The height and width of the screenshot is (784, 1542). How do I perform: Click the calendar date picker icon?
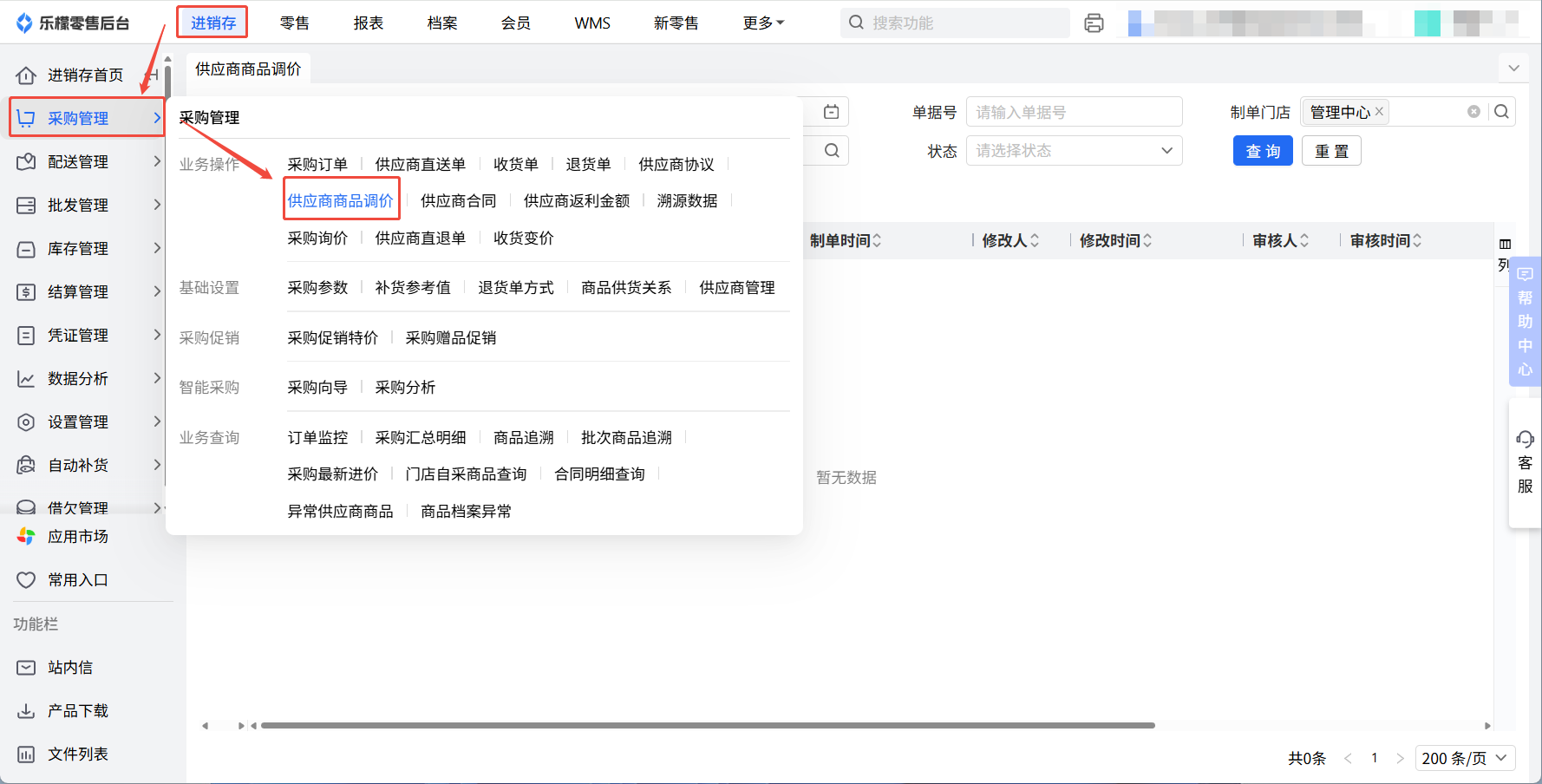click(x=831, y=112)
